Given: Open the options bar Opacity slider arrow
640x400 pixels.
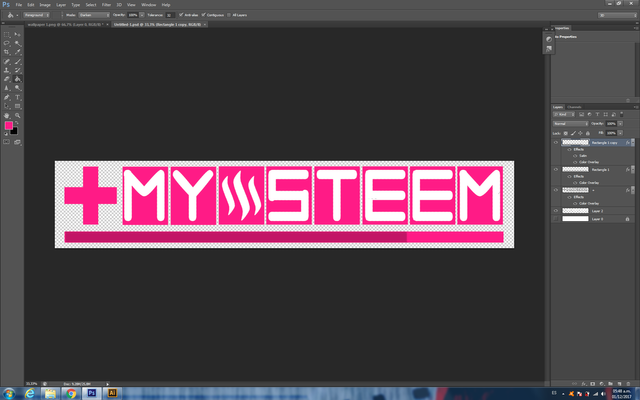Looking at the screenshot, I should (x=142, y=15).
